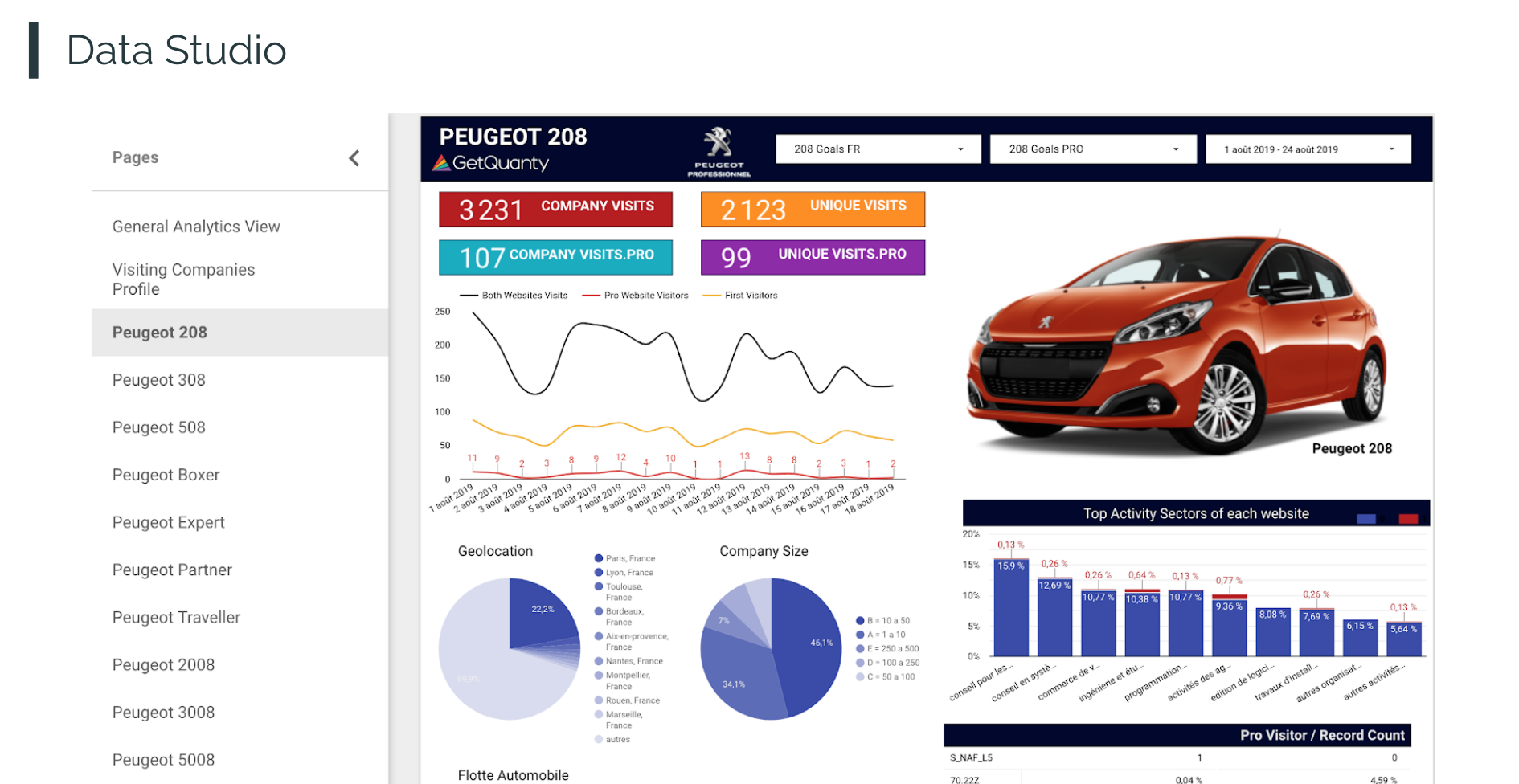Click the First Visitors legend entry
Viewport: 1519px width, 784px height.
tap(740, 296)
